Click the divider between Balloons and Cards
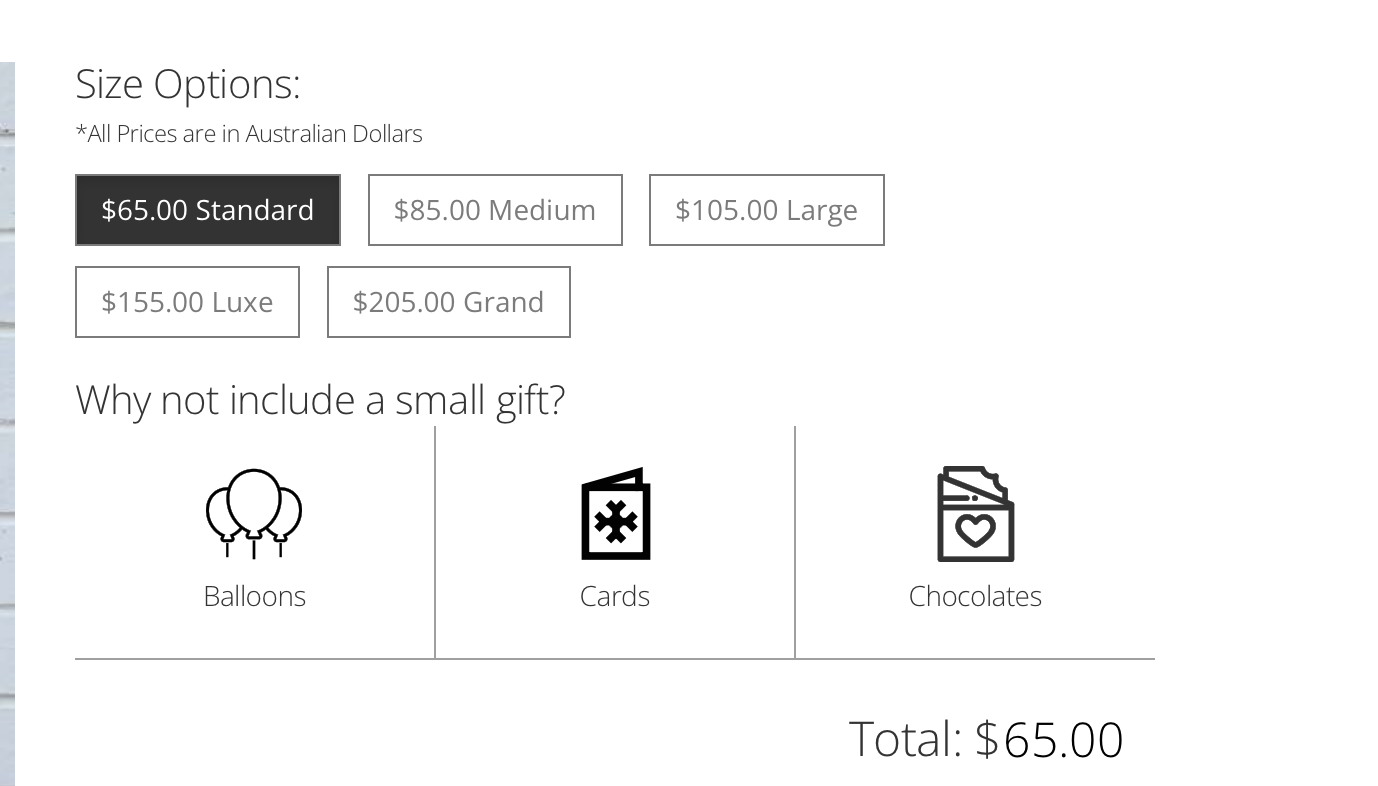Screen dimensions: 1378x786 tap(435, 542)
